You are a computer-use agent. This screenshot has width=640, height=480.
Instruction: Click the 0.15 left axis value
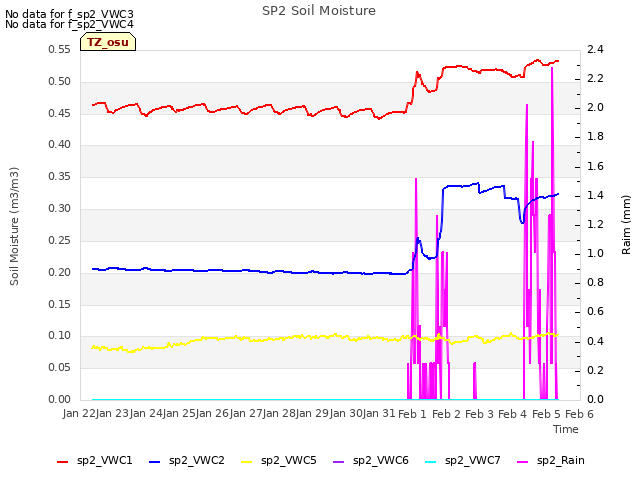[60, 304]
